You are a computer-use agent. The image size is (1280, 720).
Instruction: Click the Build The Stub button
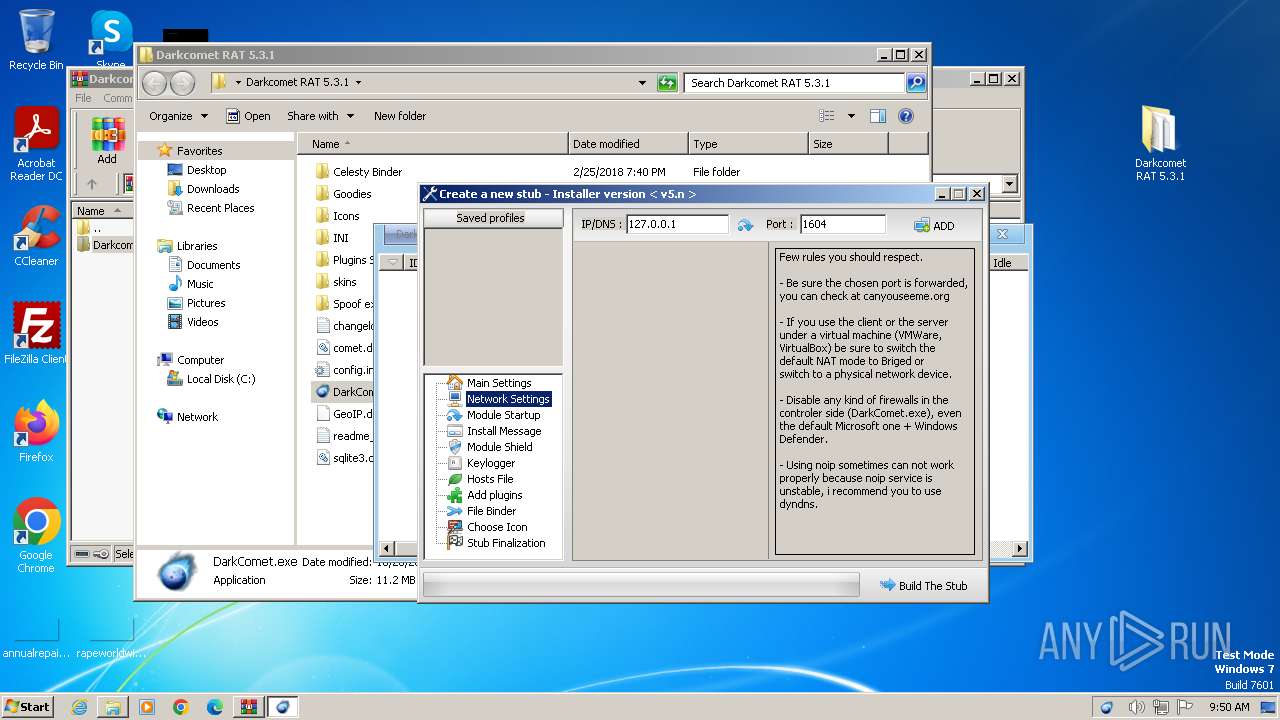pyautogui.click(x=923, y=586)
